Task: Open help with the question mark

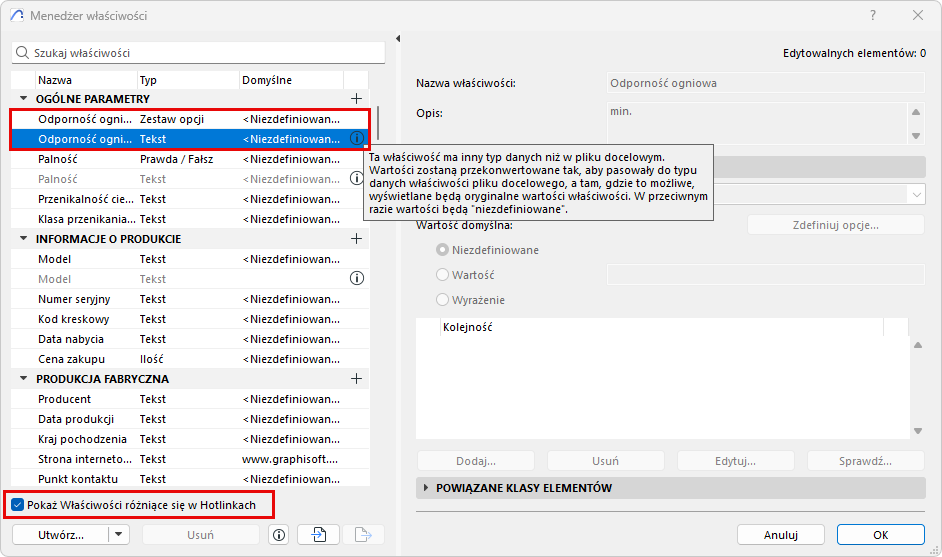Action: (x=873, y=16)
